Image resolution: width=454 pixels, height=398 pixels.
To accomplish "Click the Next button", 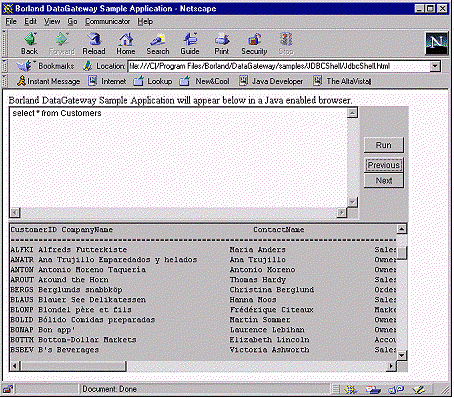I will point(384,181).
